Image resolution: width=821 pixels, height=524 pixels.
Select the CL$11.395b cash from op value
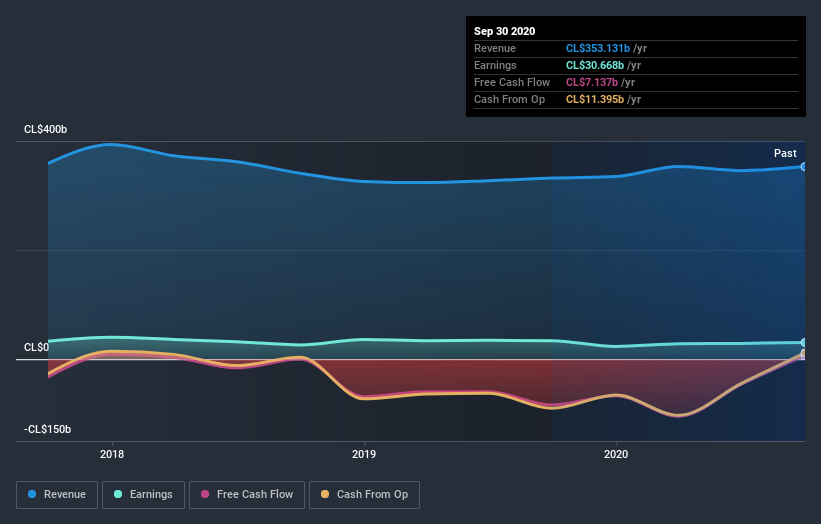point(595,99)
